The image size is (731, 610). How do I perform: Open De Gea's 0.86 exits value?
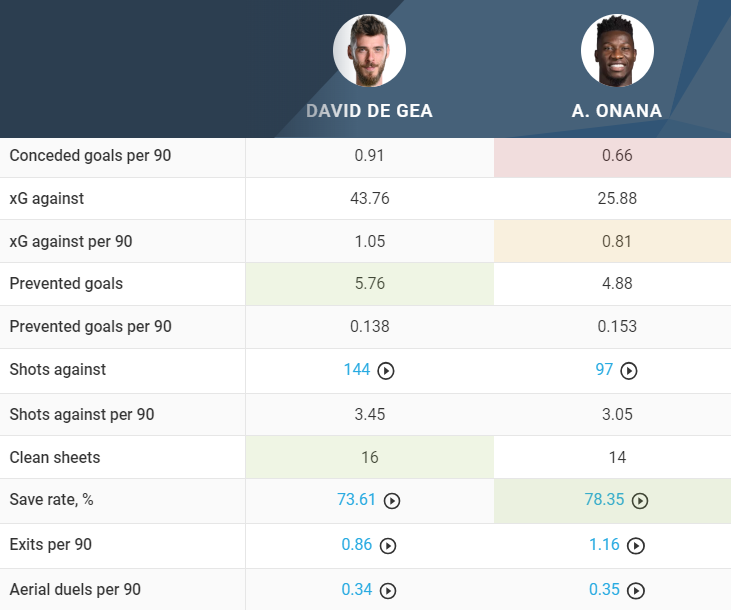point(357,545)
